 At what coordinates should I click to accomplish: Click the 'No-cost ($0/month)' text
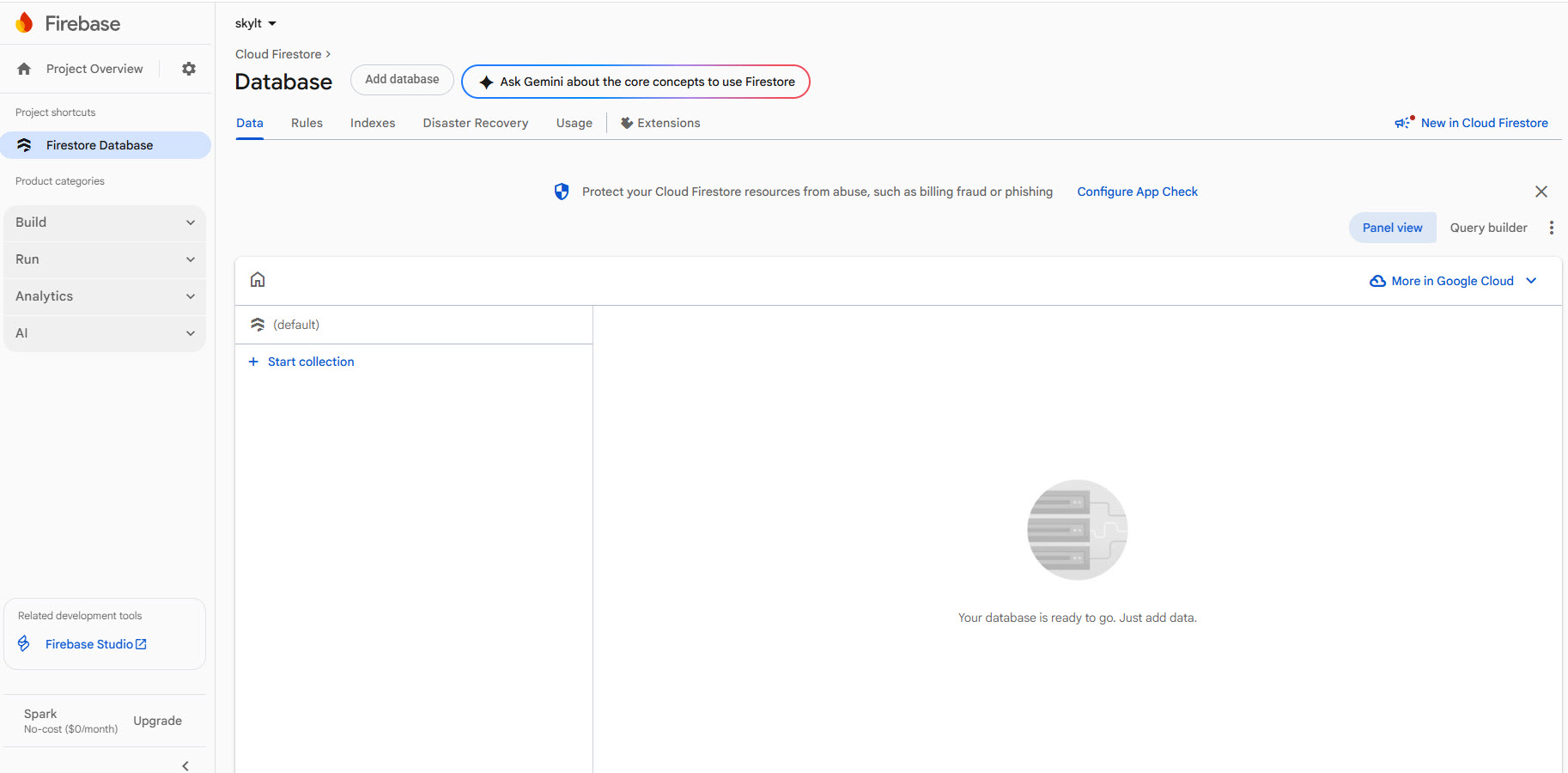[x=70, y=729]
